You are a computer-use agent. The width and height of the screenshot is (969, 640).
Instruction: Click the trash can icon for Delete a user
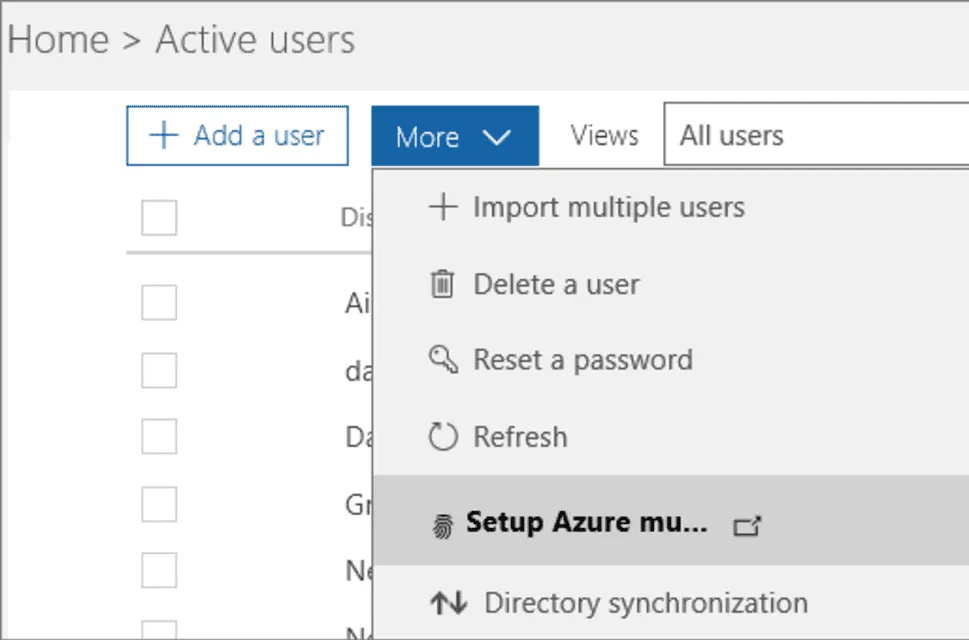click(x=442, y=285)
